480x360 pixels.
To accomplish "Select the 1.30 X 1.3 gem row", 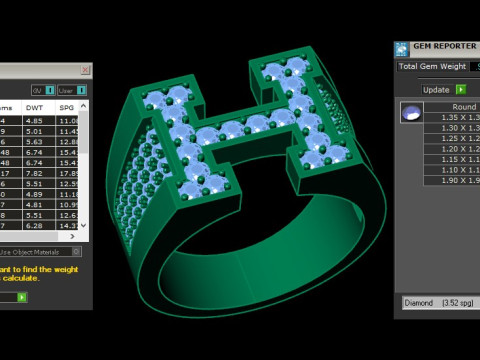I will tap(452, 128).
